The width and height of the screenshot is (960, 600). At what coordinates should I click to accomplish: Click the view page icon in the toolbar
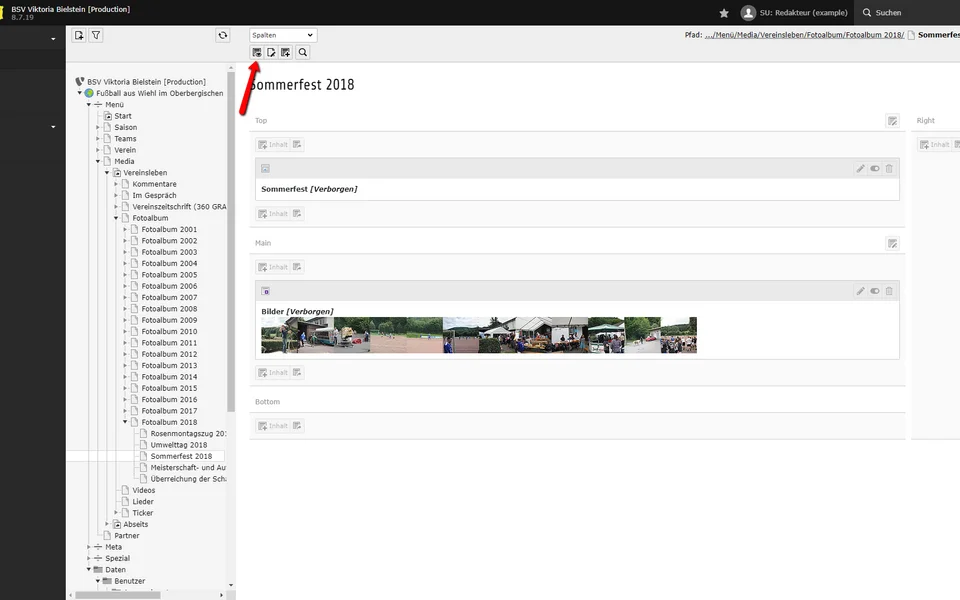tap(257, 52)
